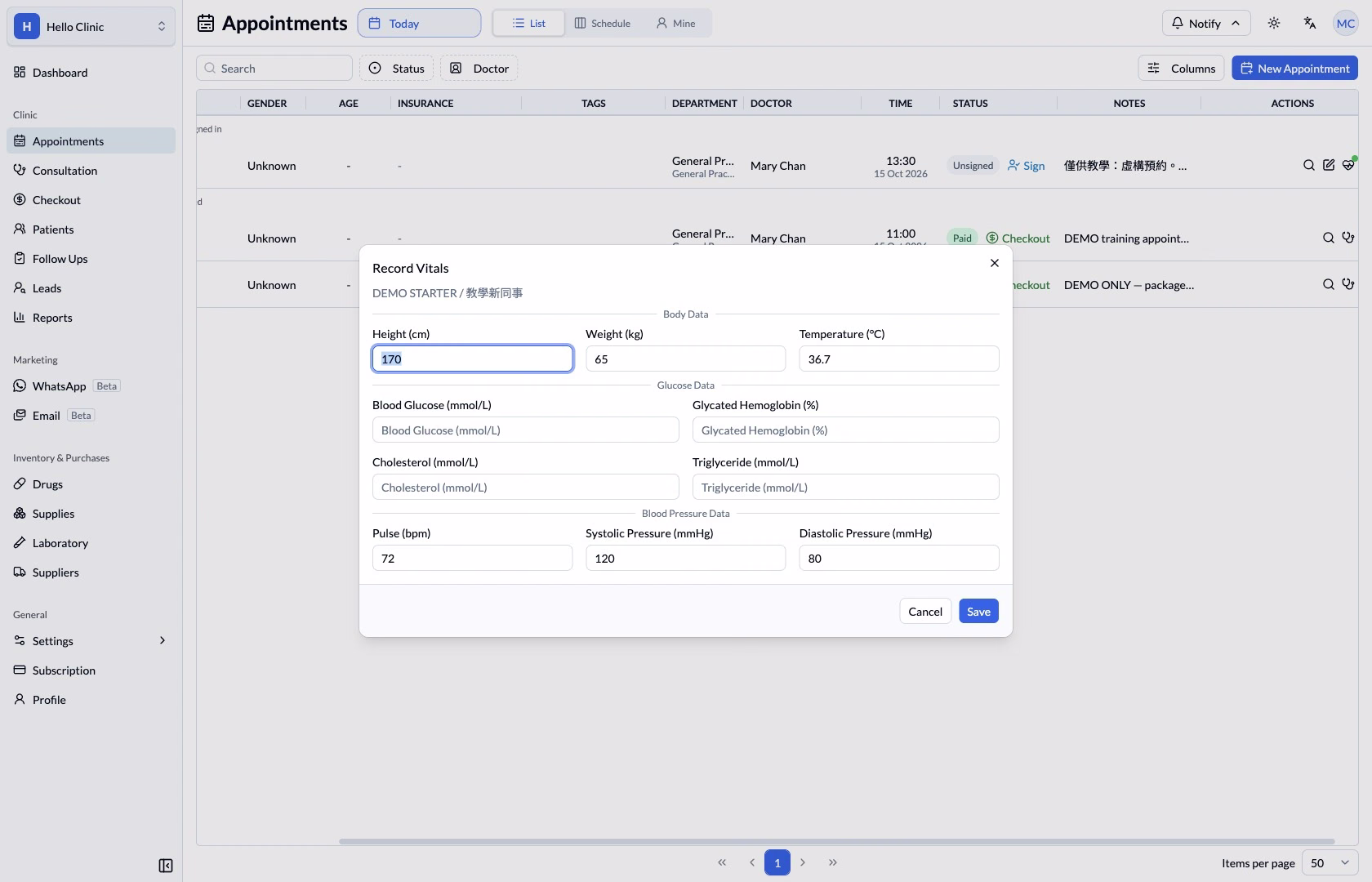The width and height of the screenshot is (1372, 882).
Task: Open Laboratory in the sidebar
Action: coord(91,543)
